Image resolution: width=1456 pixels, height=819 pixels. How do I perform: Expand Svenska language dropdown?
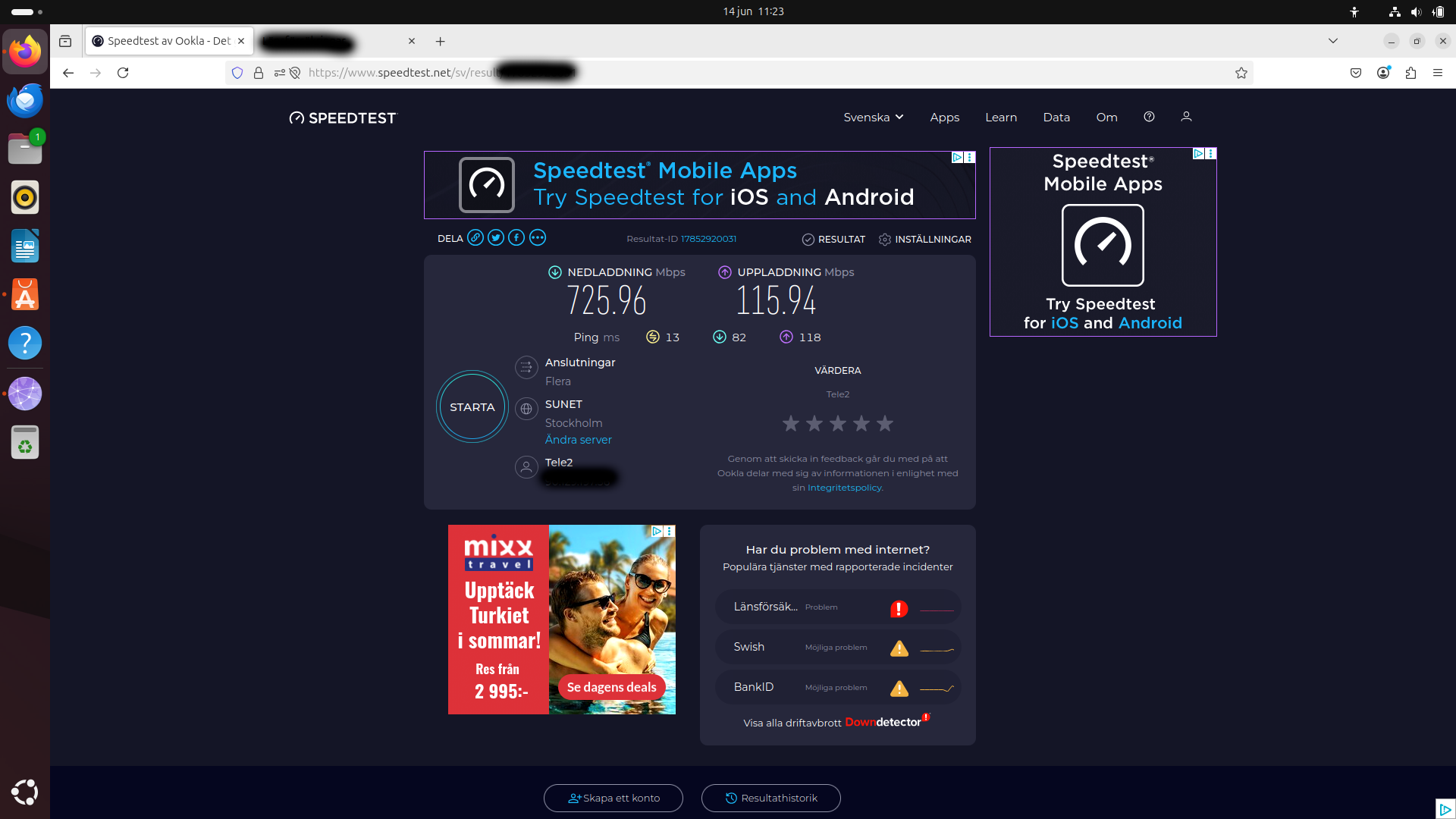874,118
